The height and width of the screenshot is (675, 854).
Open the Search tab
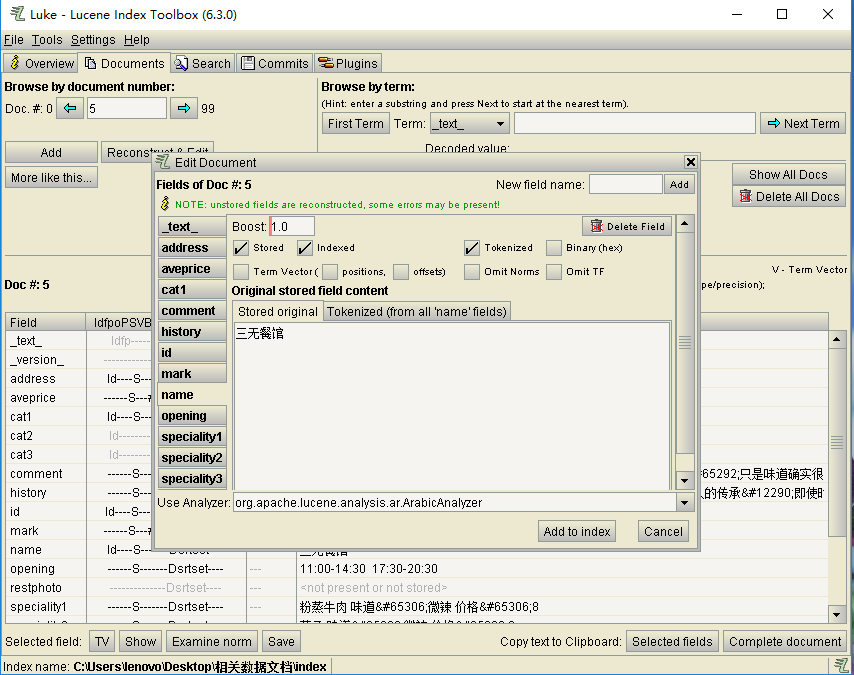click(x=203, y=63)
